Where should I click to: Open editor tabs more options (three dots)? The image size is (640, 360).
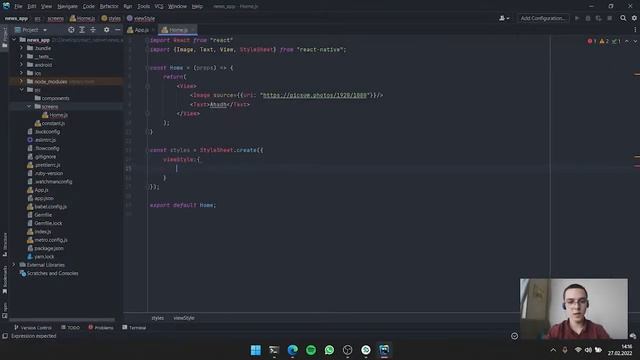coord(635,30)
